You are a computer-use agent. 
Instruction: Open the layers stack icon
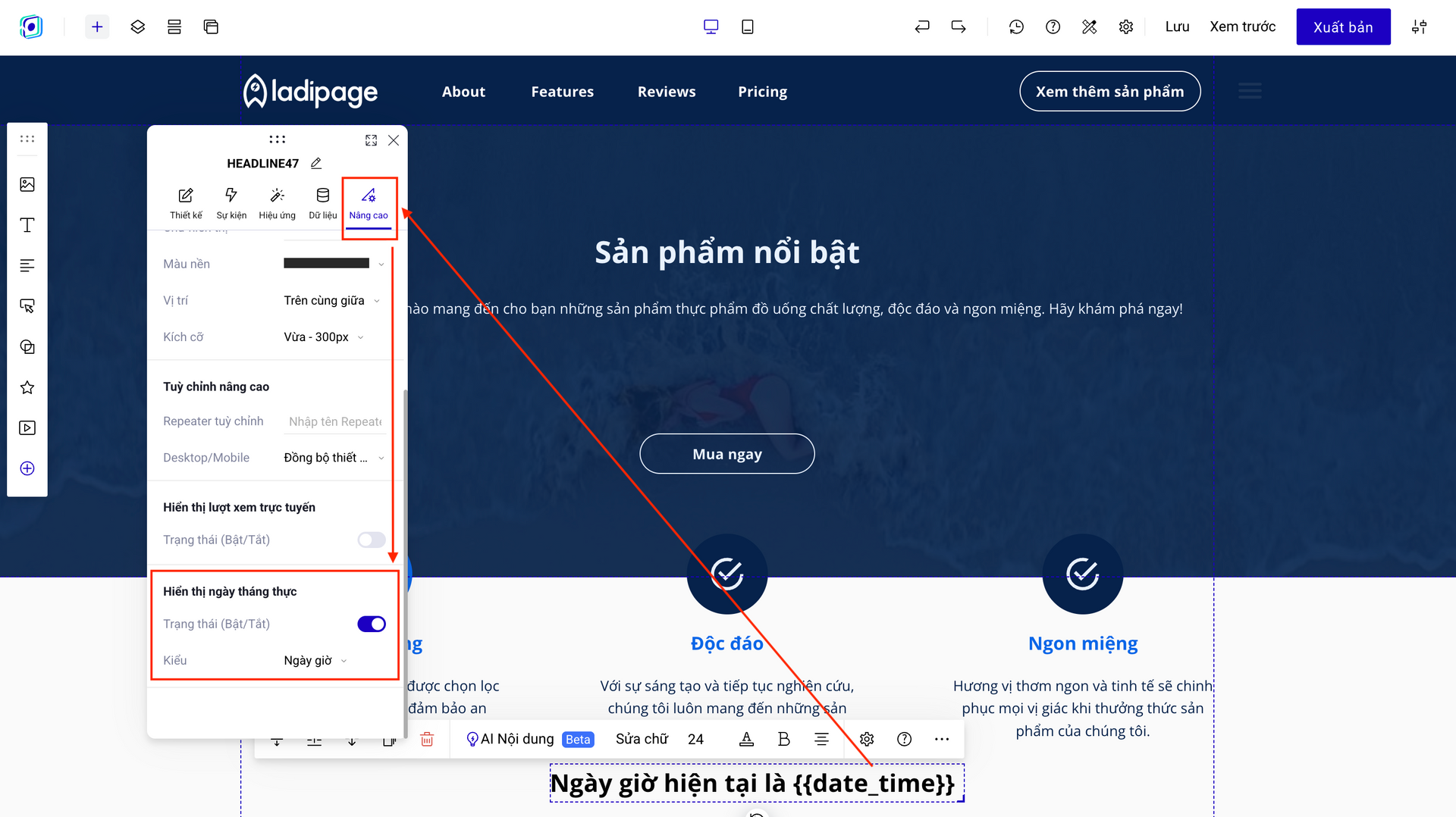[x=137, y=27]
